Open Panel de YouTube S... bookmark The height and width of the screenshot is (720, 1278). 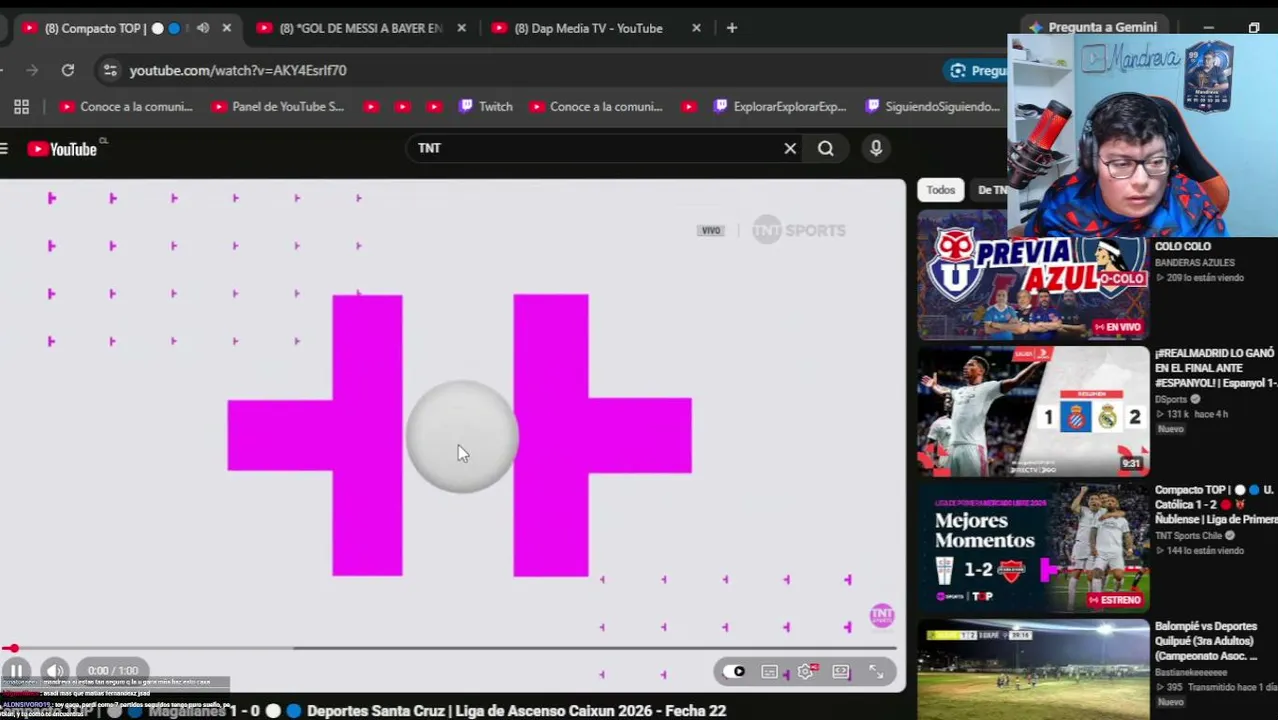278,107
